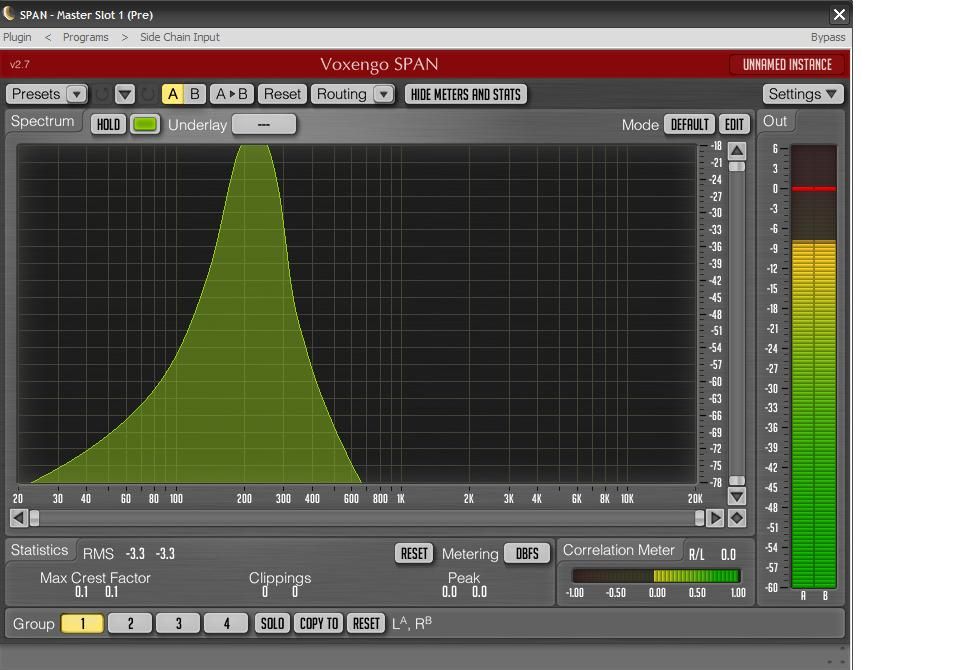
Task: Open the Settings dropdown
Action: (x=803, y=94)
